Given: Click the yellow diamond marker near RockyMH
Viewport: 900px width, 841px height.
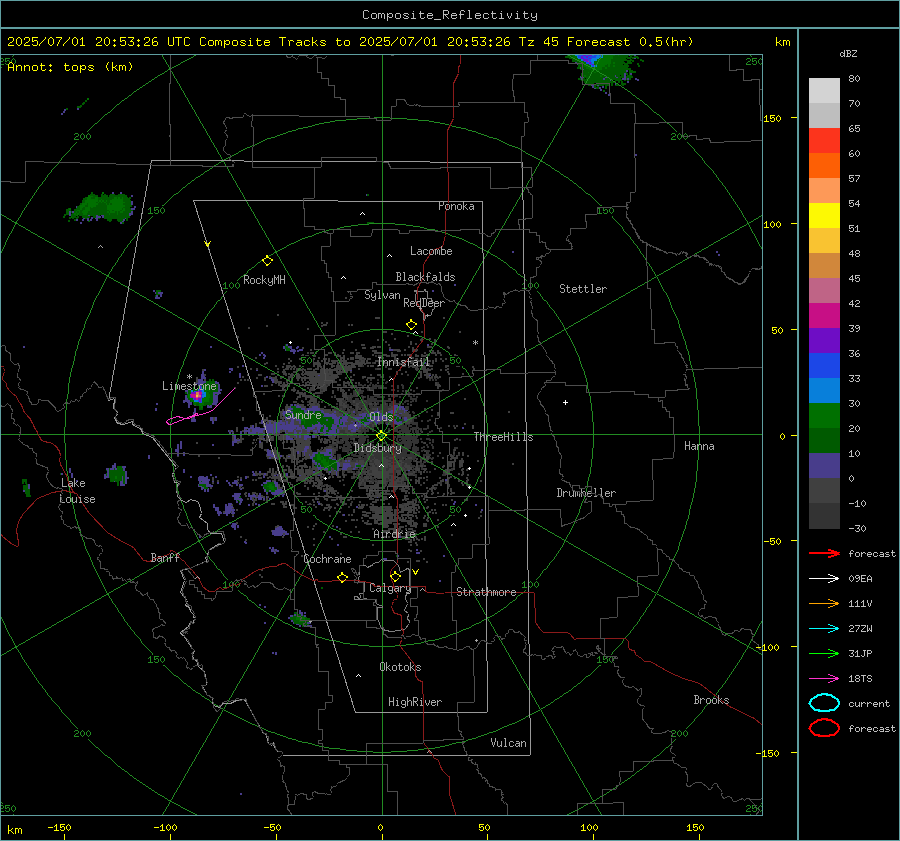Looking at the screenshot, I should [x=267, y=261].
